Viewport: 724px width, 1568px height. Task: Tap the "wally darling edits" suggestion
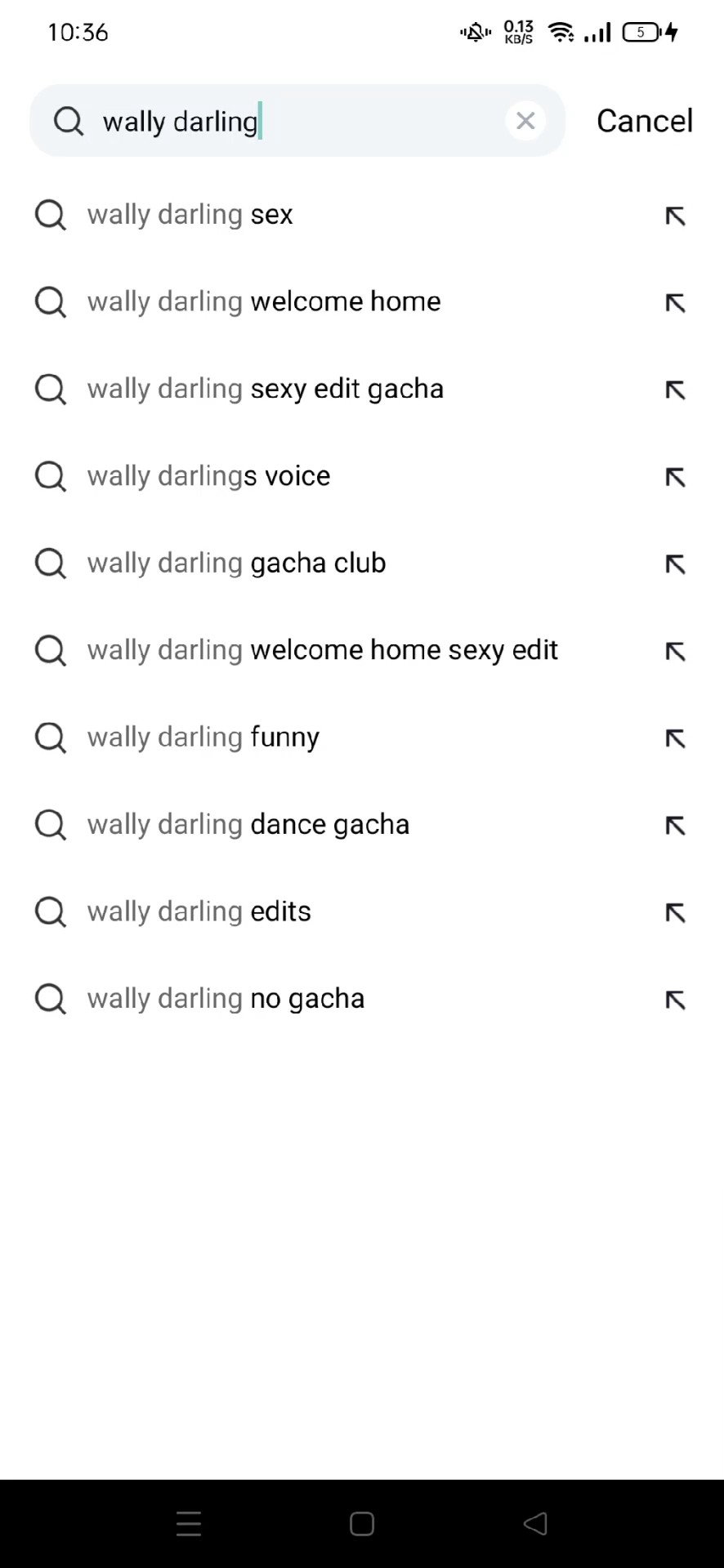point(199,911)
